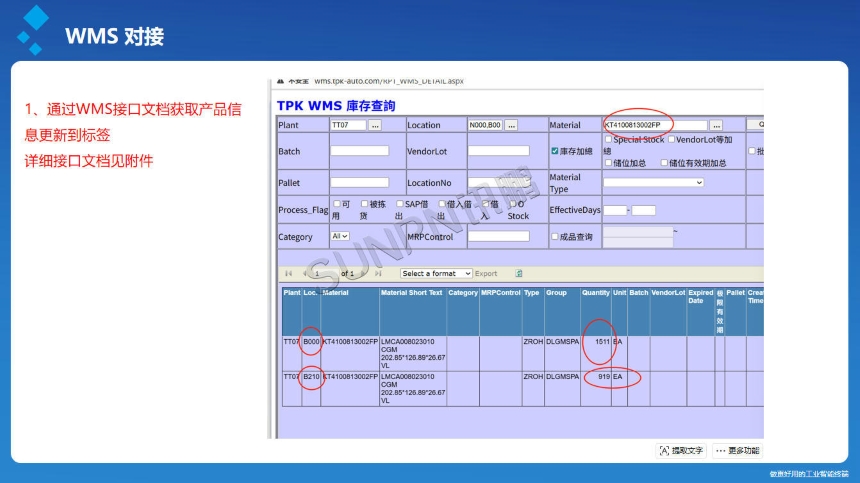The image size is (860, 483).
Task: Click the quantity value 1511
Action: click(x=602, y=342)
